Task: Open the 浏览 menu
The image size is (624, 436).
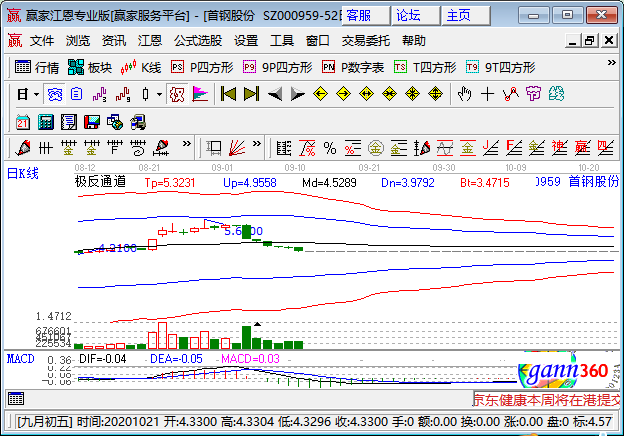Action: [x=78, y=41]
